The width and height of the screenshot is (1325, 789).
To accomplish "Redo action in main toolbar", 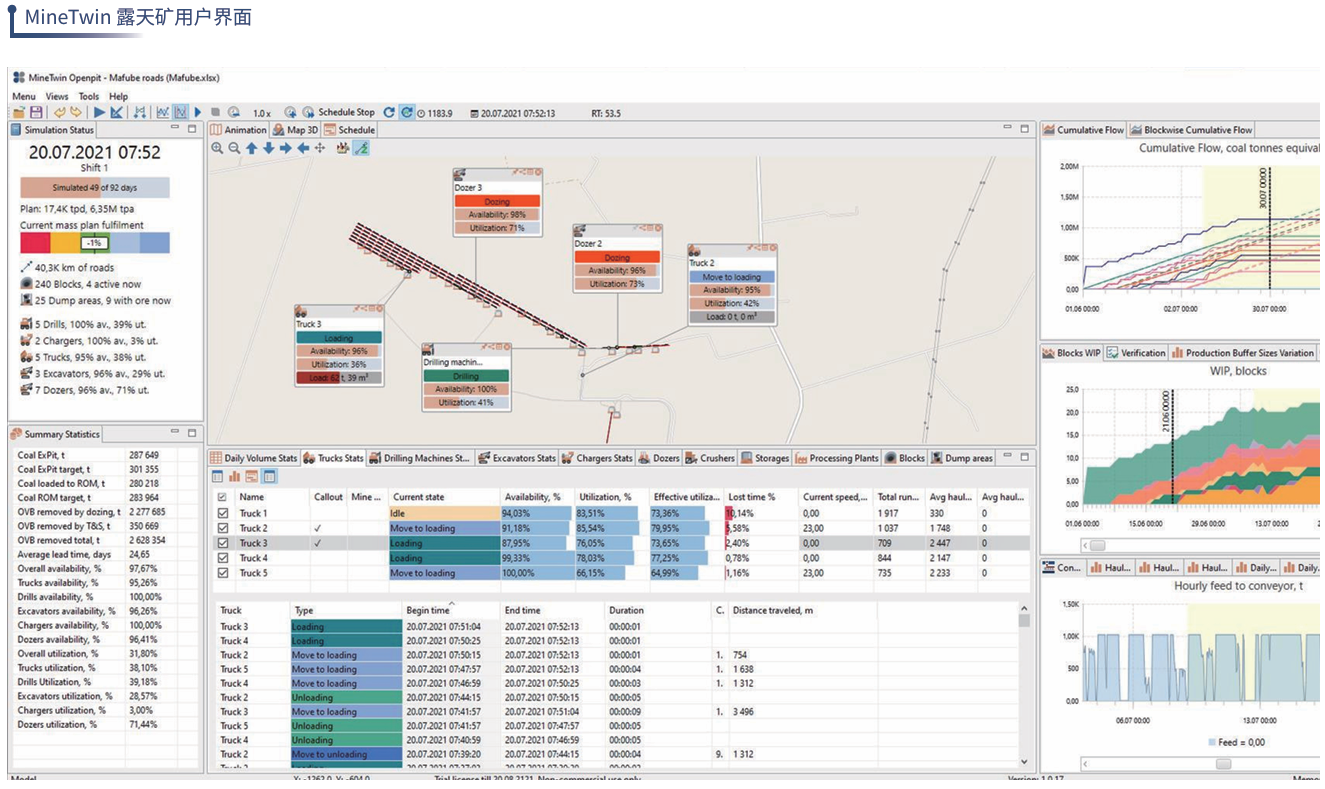I will click(x=75, y=113).
